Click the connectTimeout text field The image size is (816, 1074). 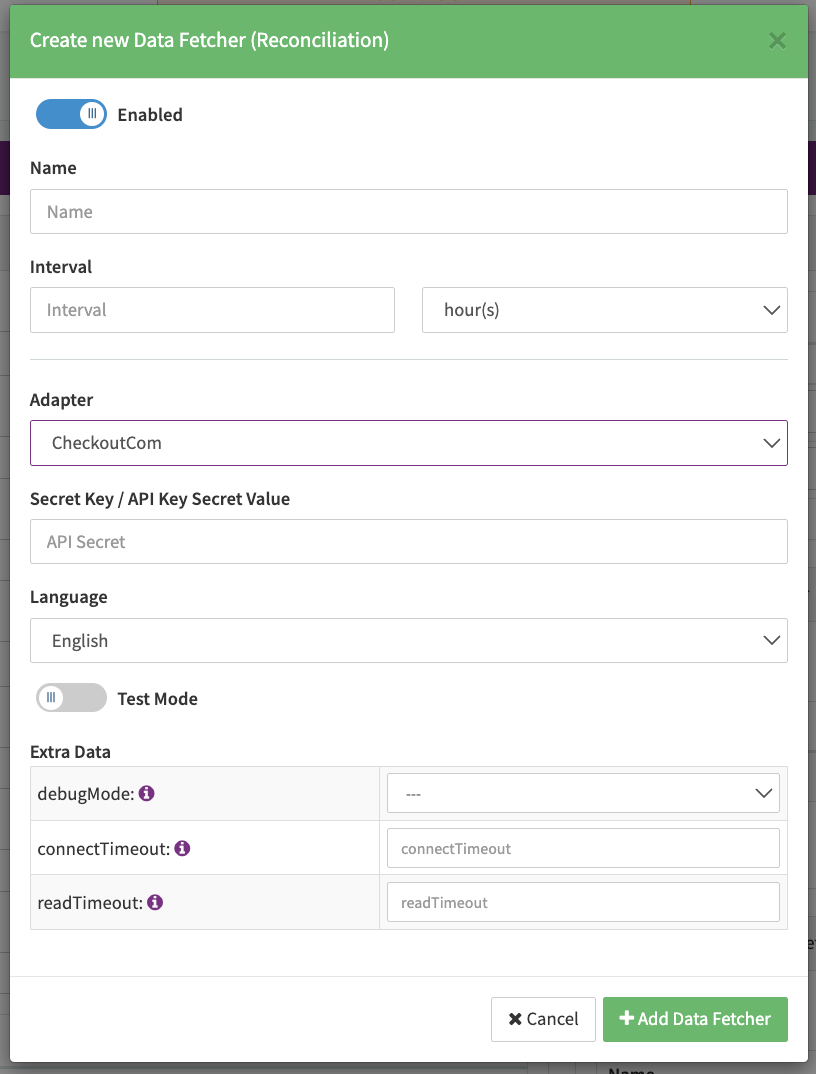click(582, 848)
